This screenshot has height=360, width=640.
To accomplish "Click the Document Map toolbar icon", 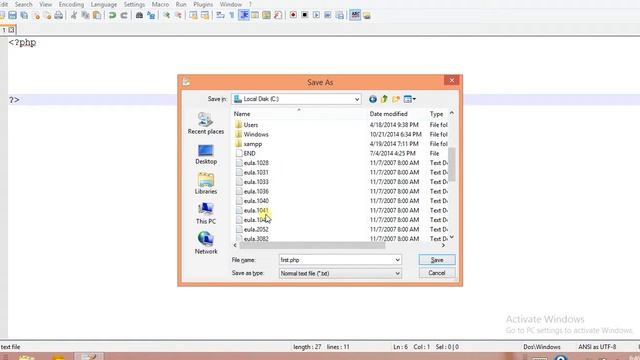I will click(266, 15).
